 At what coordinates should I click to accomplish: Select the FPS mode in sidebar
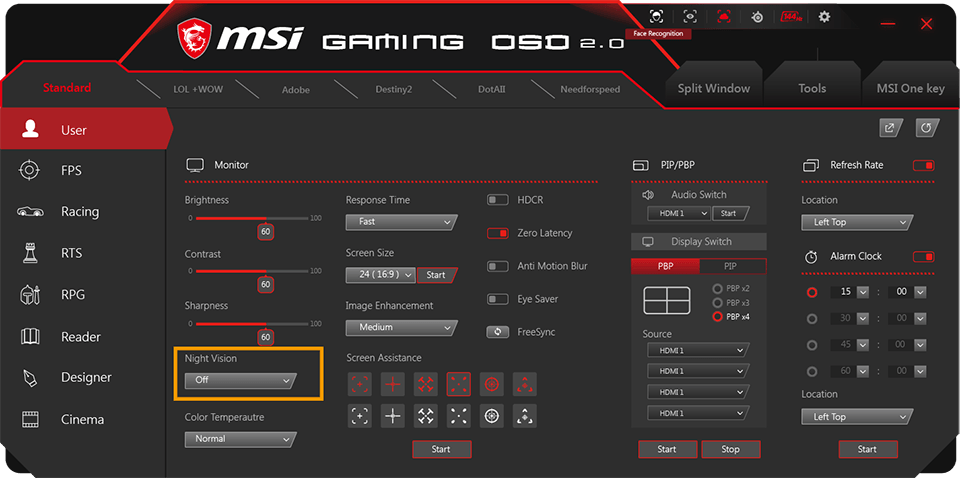70,171
